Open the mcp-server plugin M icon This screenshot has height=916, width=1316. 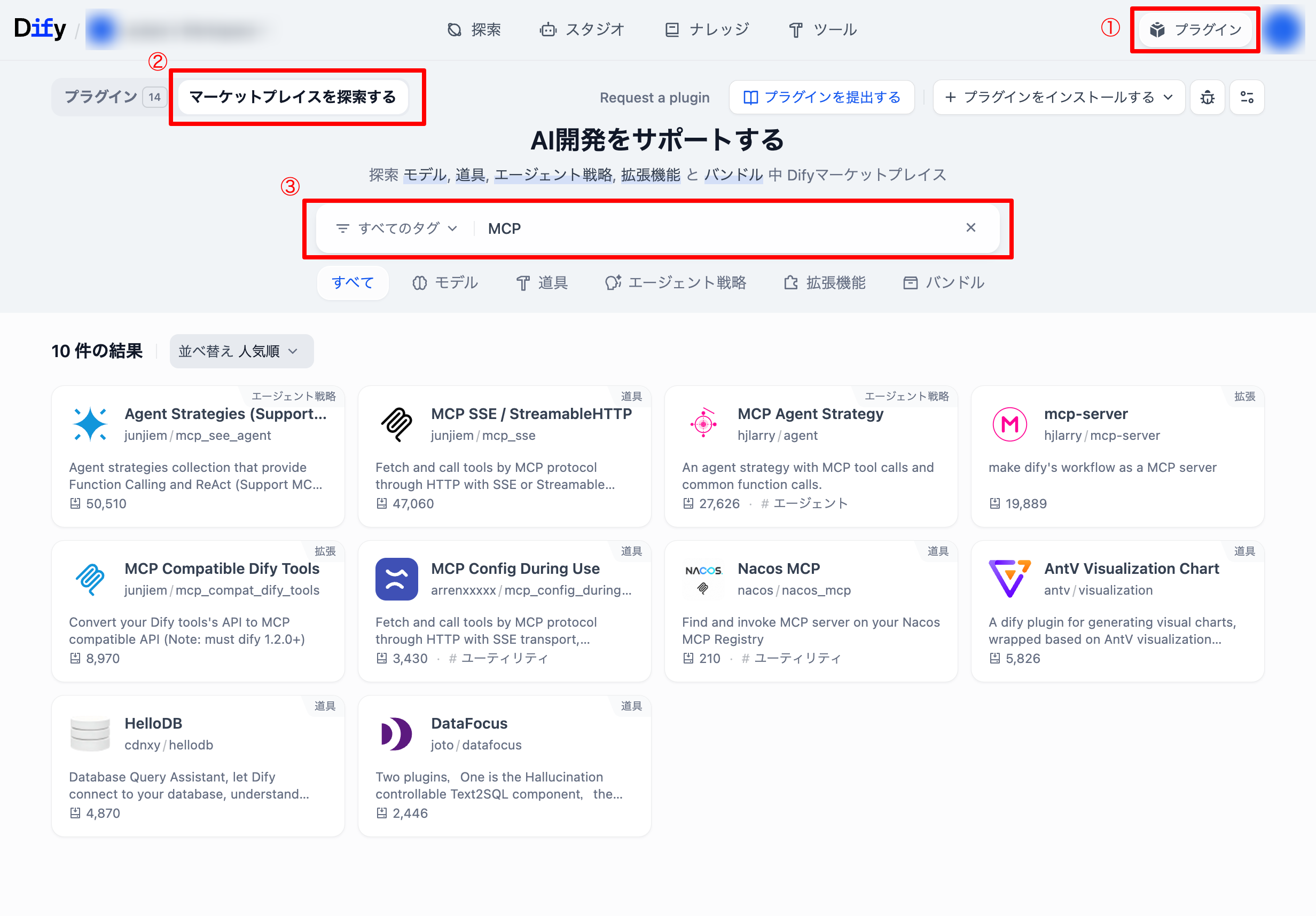tap(1009, 424)
